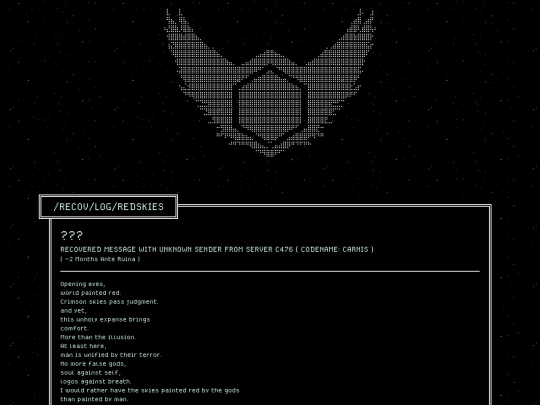Viewport: 540px width, 405px height.
Task: Click the horizontal divider below the header
Action: click(x=270, y=271)
